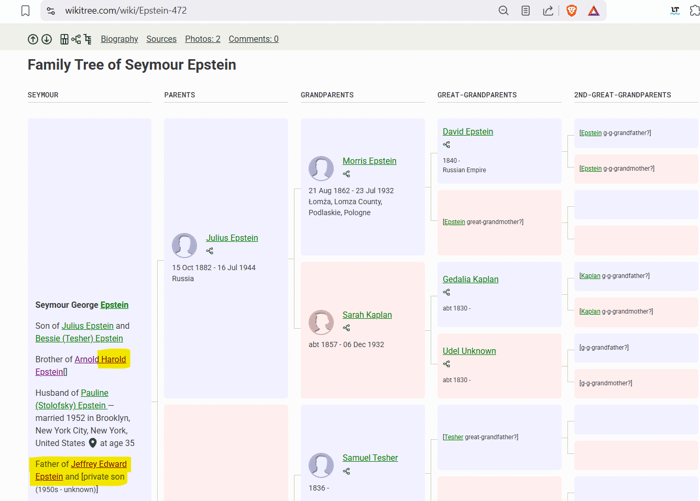The width and height of the screenshot is (700, 501).
Task: Go to the Photos: 2 section
Action: pos(203,39)
